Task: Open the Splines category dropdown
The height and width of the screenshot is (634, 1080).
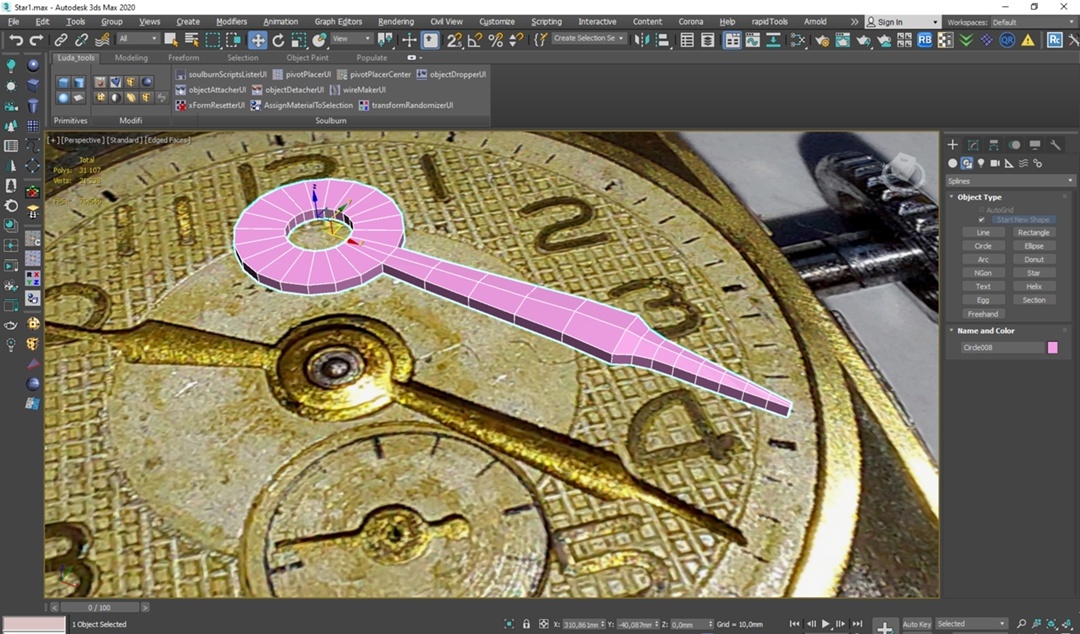Action: click(1010, 181)
